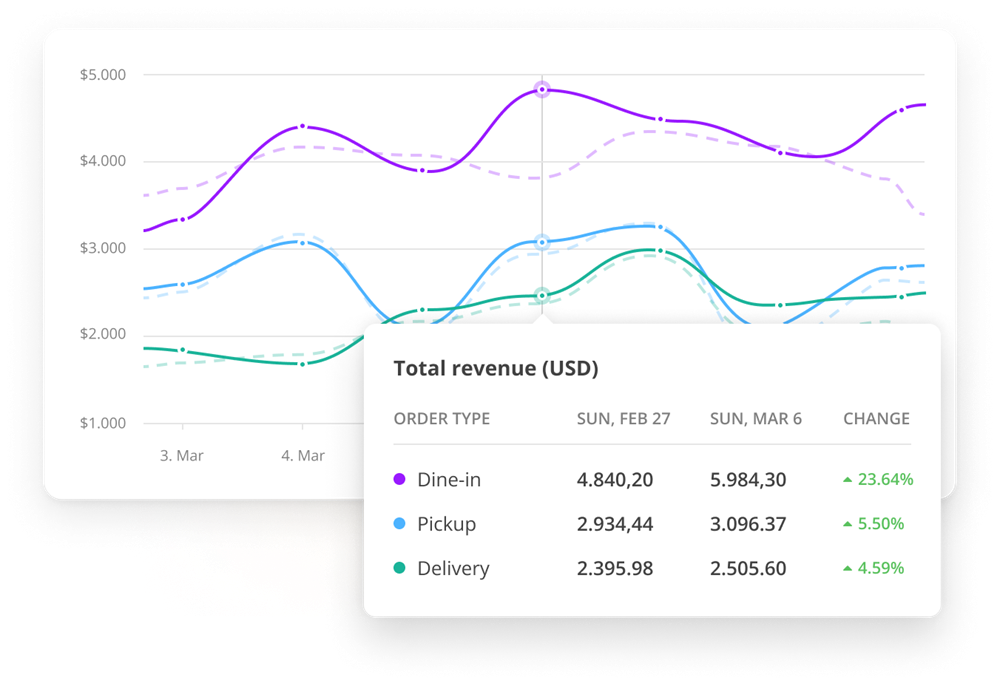This screenshot has height=683, width=1000.
Task: Click the Dine-in value 4.840,20
Action: click(615, 480)
